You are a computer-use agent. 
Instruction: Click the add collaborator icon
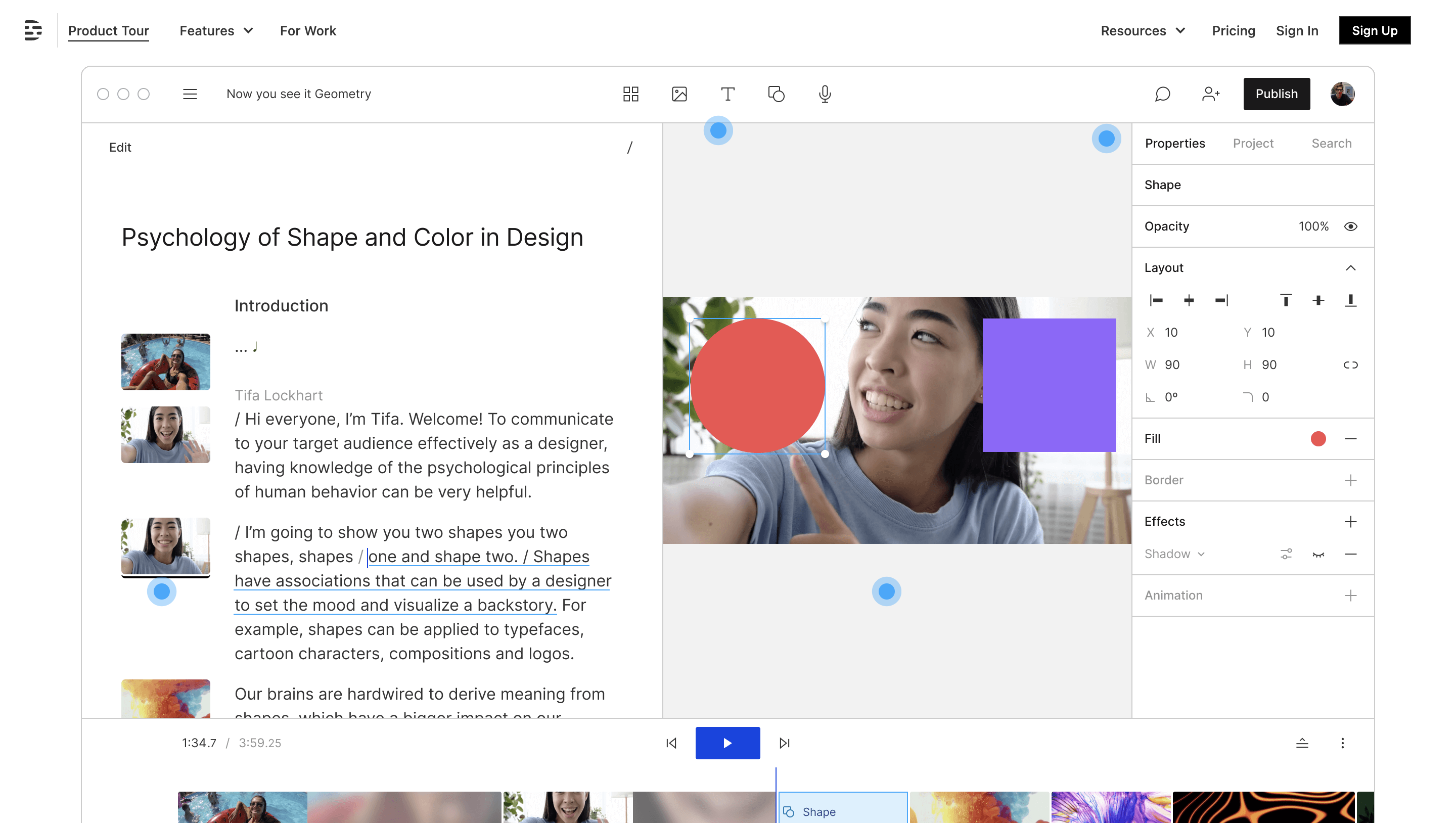tap(1211, 94)
